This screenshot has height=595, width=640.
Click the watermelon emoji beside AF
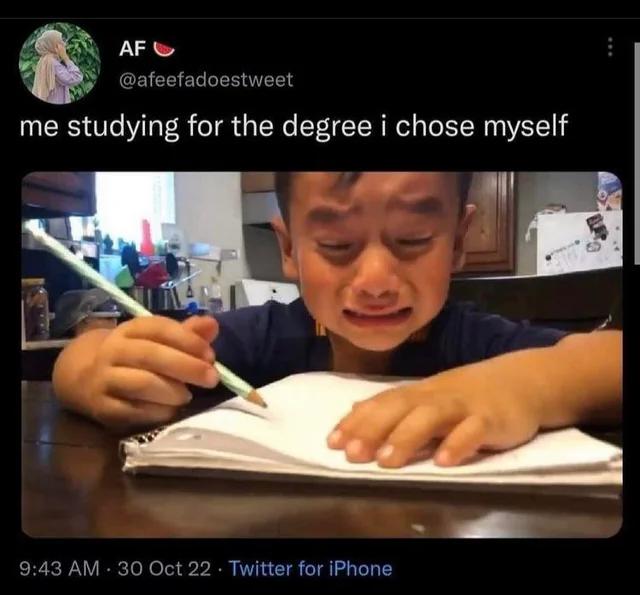tap(164, 49)
